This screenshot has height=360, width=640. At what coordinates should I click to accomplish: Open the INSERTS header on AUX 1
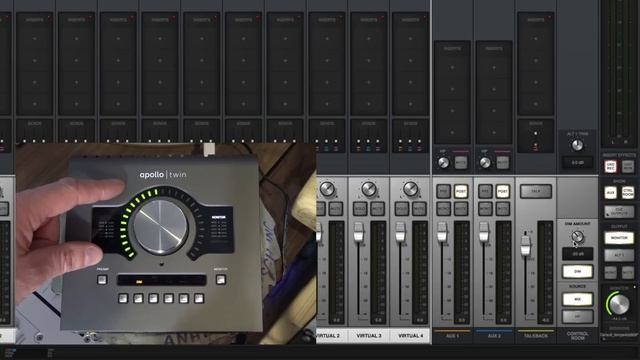452,48
